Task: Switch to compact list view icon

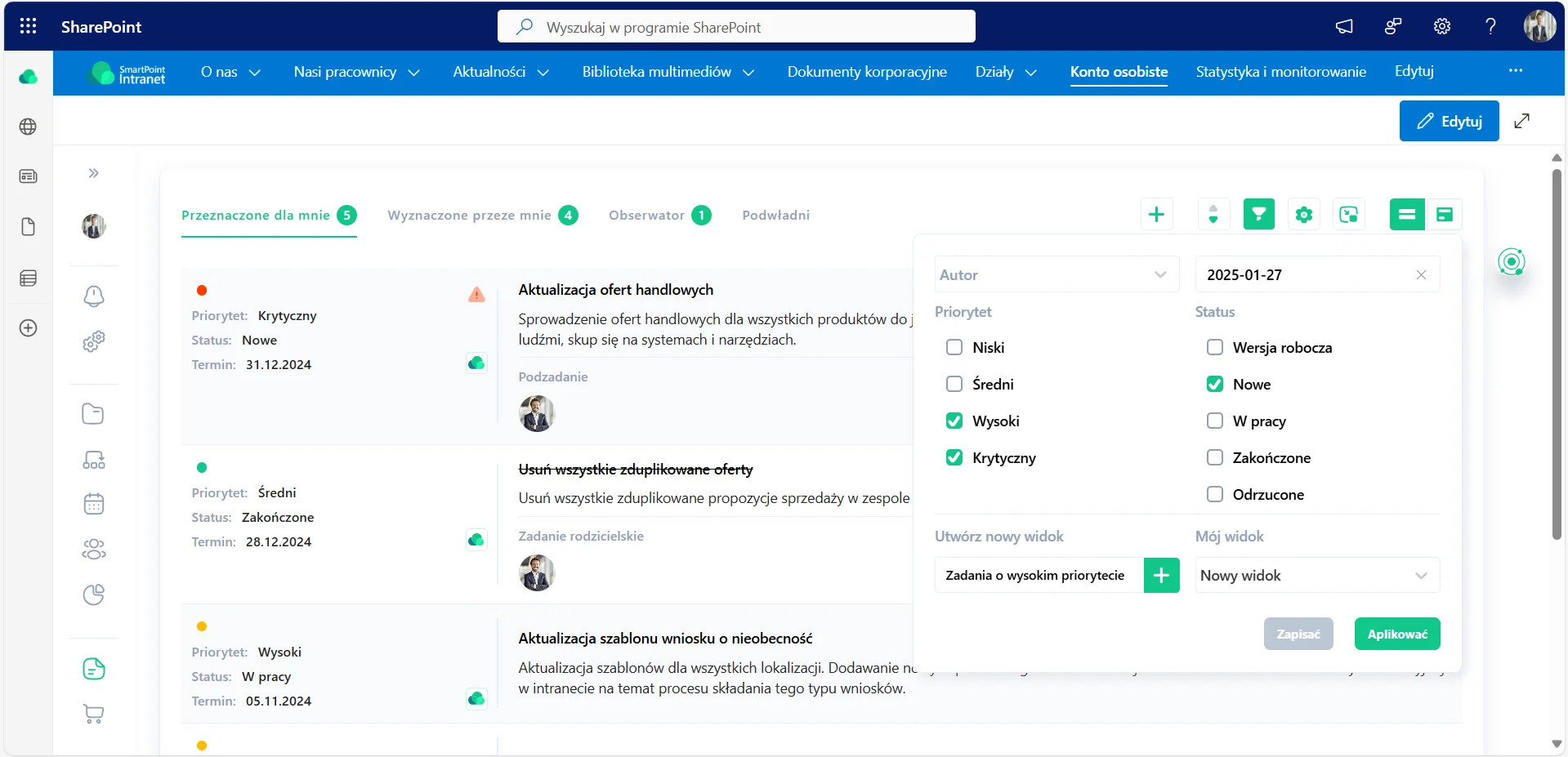Action: coord(1407,215)
